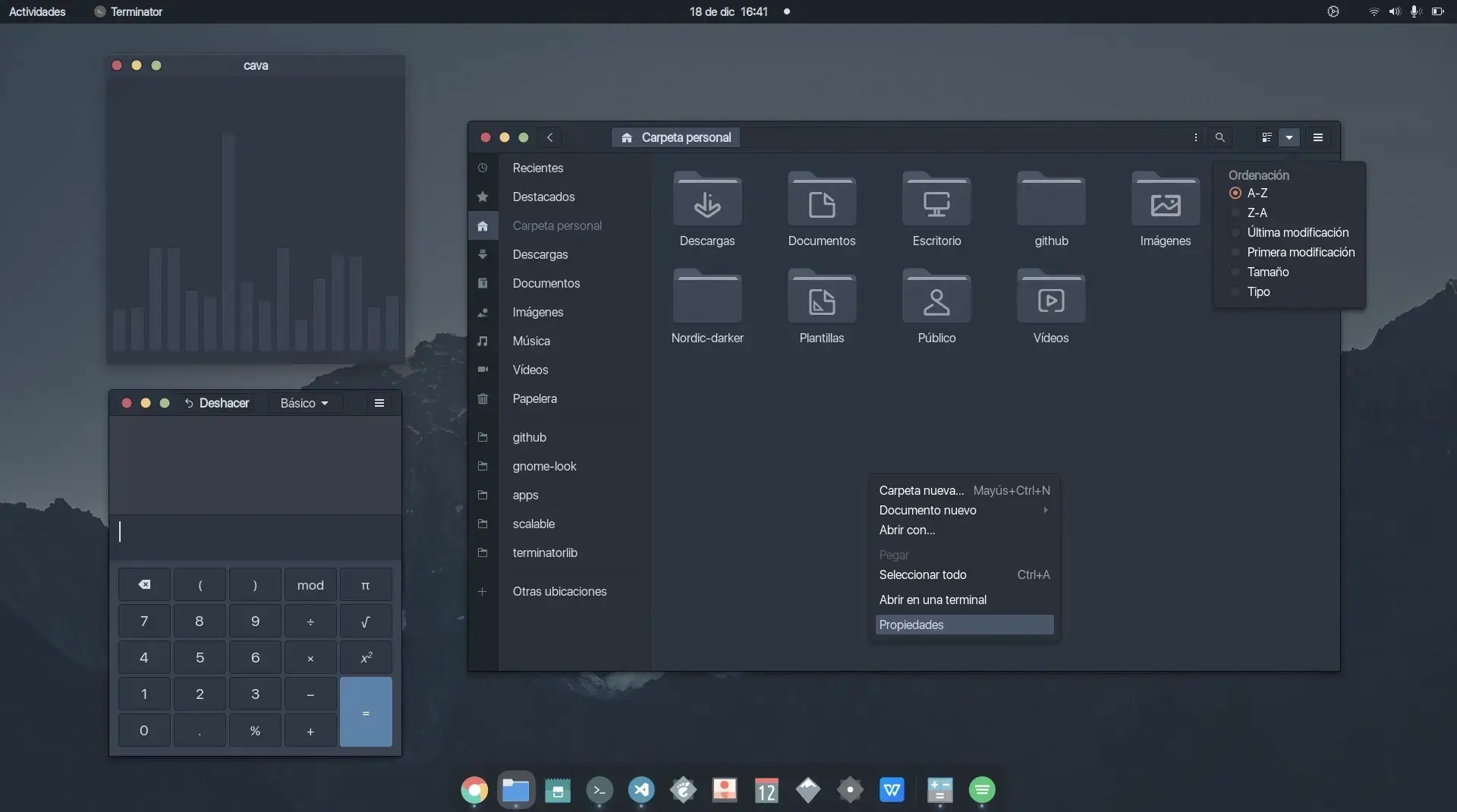This screenshot has height=812, width=1457.
Task: Open the search in the file manager
Action: [x=1219, y=137]
